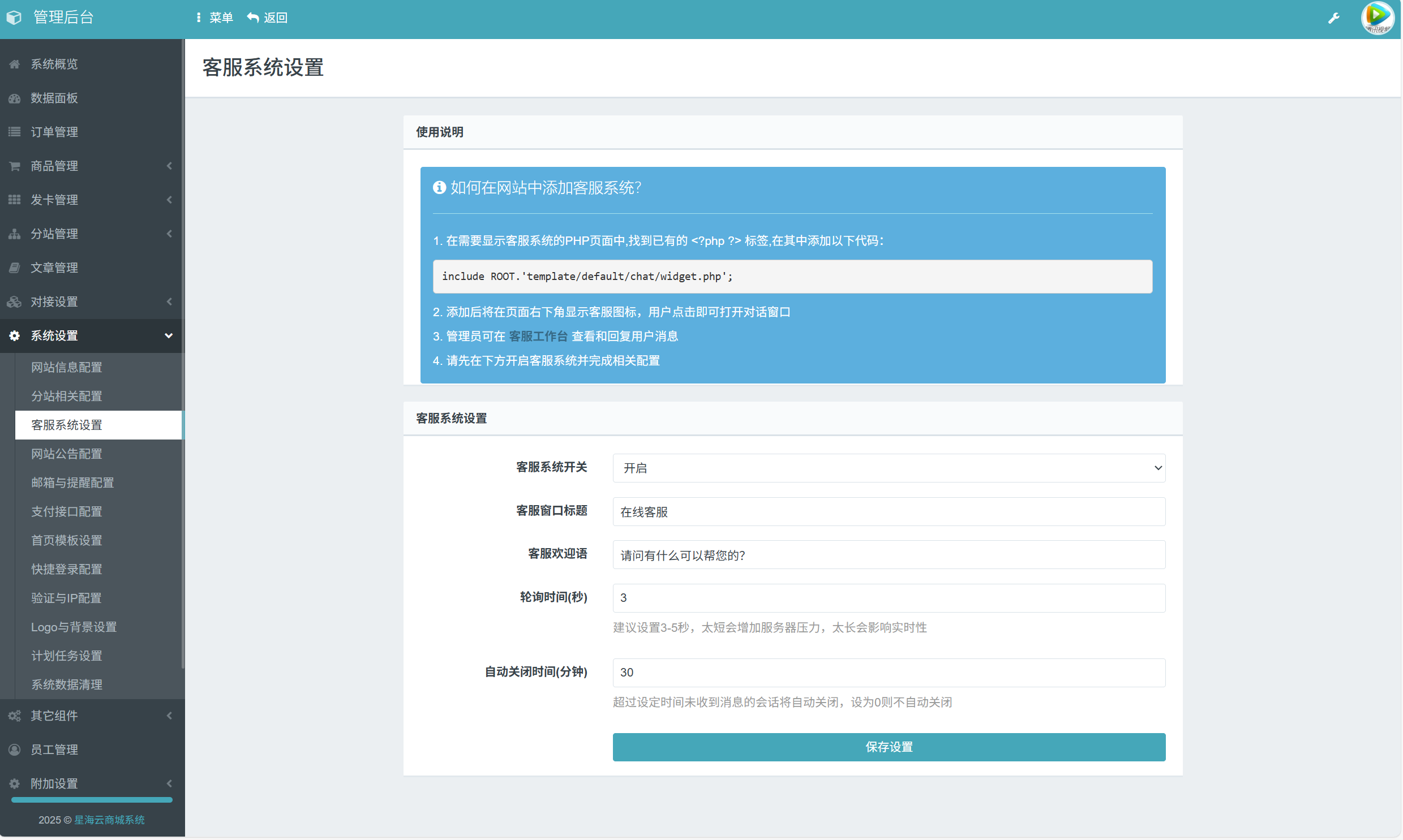Screen dimensions: 1403x840
Task: Click the 文章管理 book icon
Action: (x=15, y=268)
